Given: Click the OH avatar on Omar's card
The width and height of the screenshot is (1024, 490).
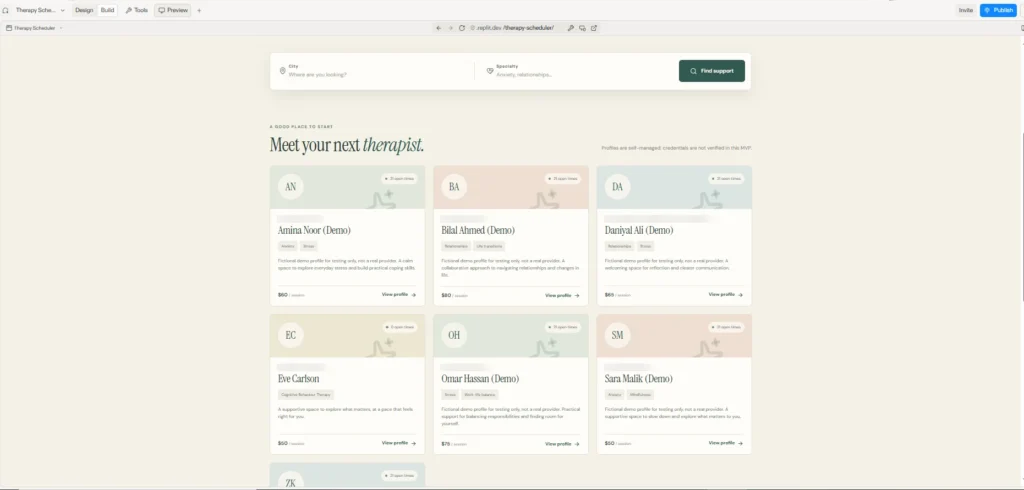Looking at the screenshot, I should click(x=454, y=335).
